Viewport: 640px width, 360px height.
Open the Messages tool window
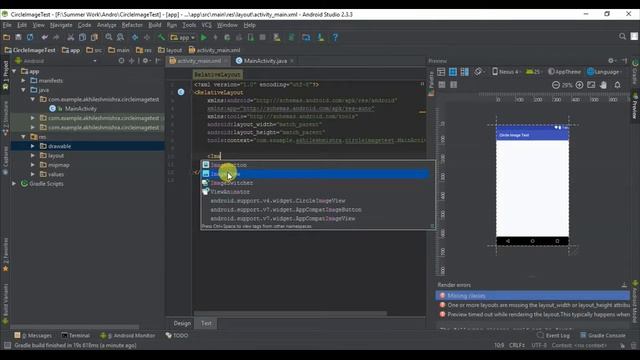(x=33, y=336)
